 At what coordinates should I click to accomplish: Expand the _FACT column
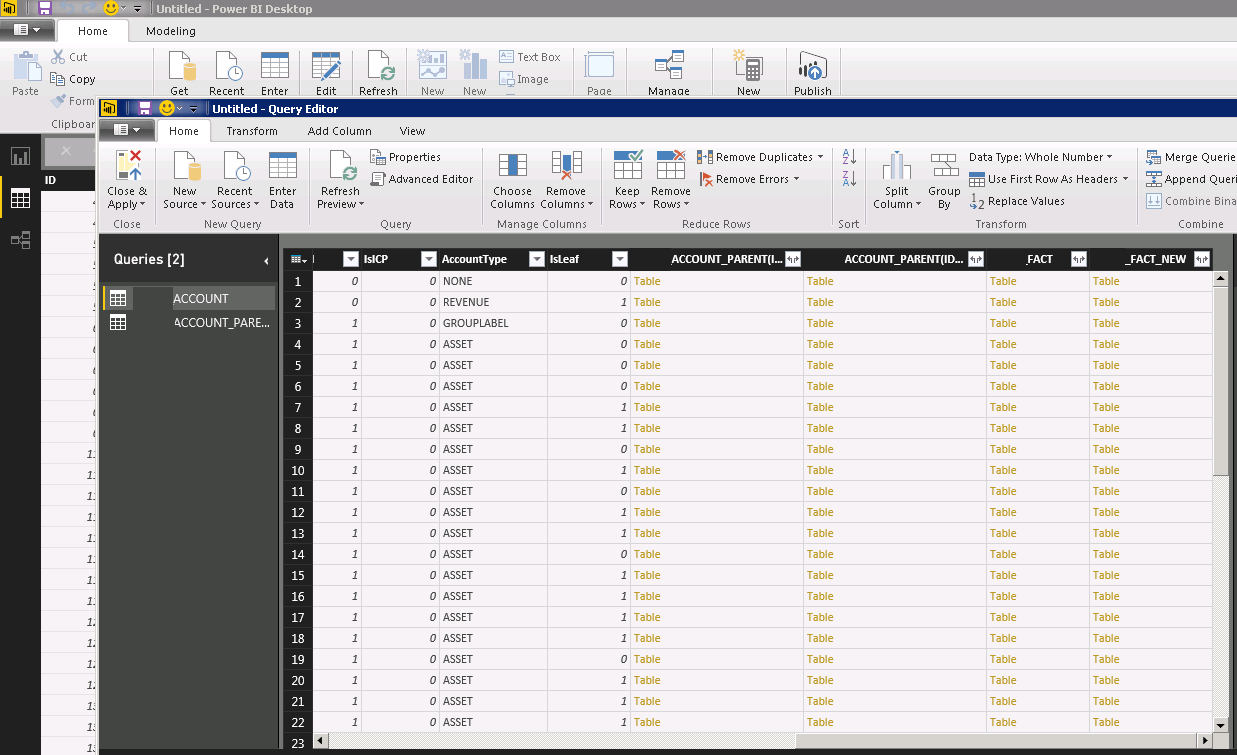pos(1078,259)
